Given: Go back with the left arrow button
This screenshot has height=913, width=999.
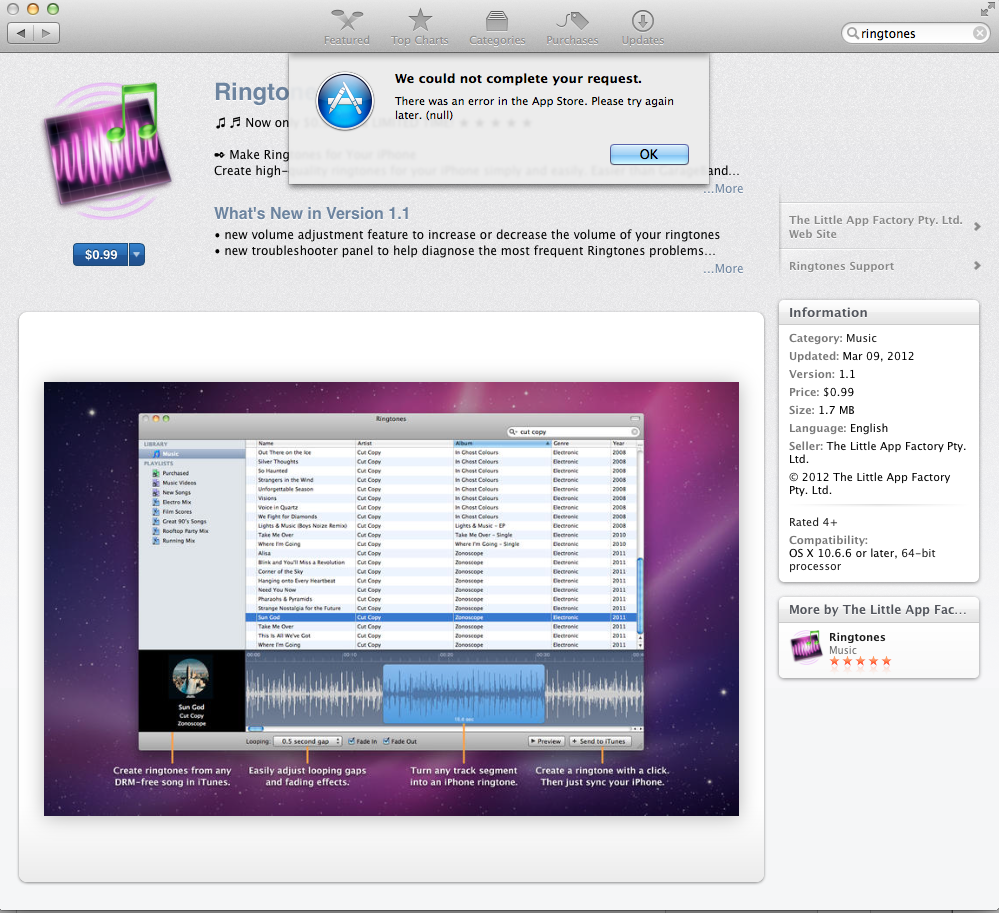Looking at the screenshot, I should (20, 33).
